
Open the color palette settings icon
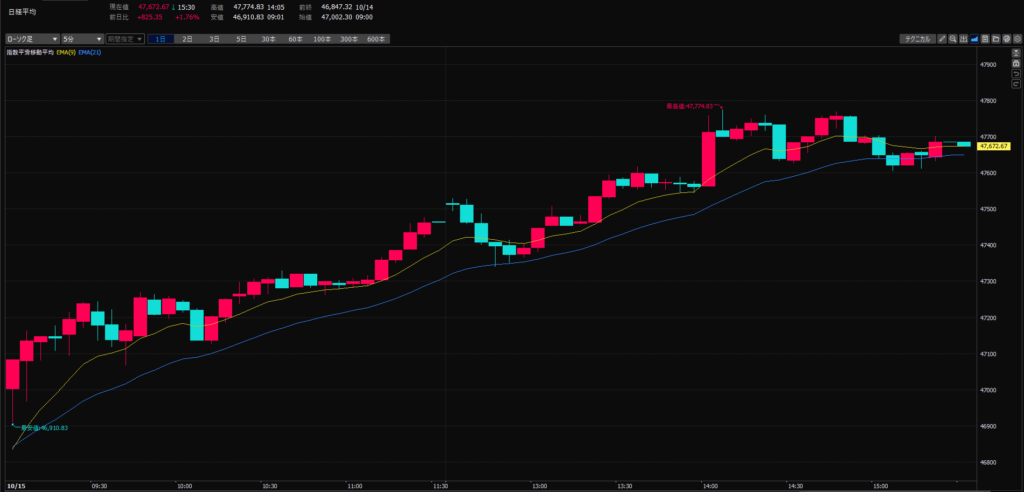click(x=1006, y=39)
